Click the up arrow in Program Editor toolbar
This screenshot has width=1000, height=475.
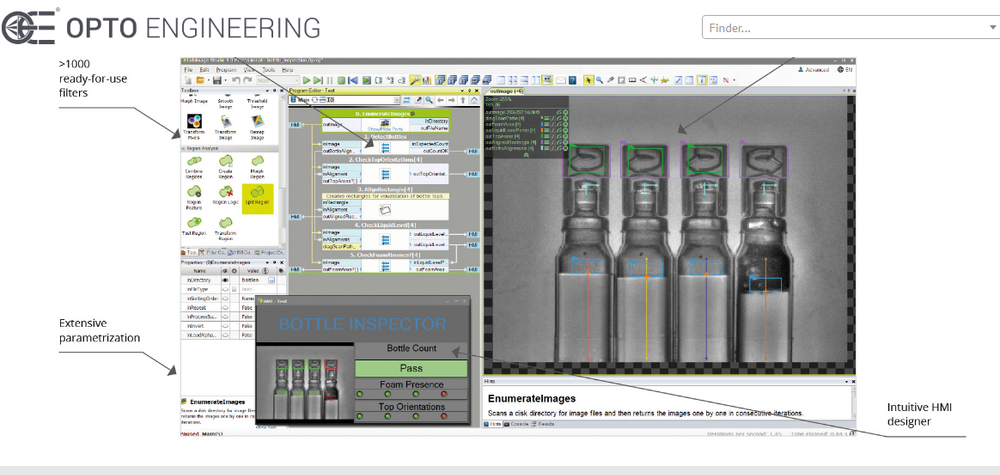coord(462,100)
